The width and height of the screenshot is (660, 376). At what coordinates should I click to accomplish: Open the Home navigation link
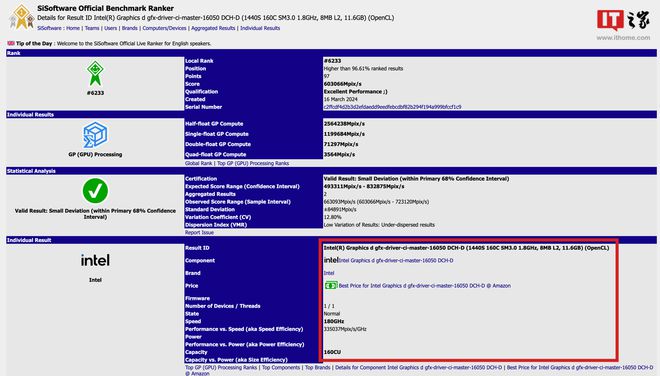point(73,28)
